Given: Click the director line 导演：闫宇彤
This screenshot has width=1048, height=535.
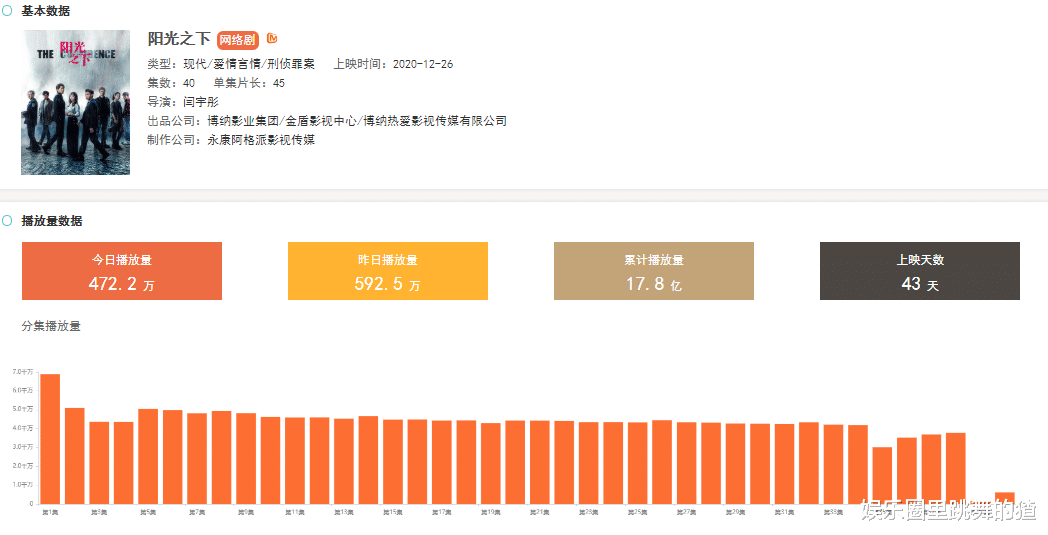Looking at the screenshot, I should (183, 102).
